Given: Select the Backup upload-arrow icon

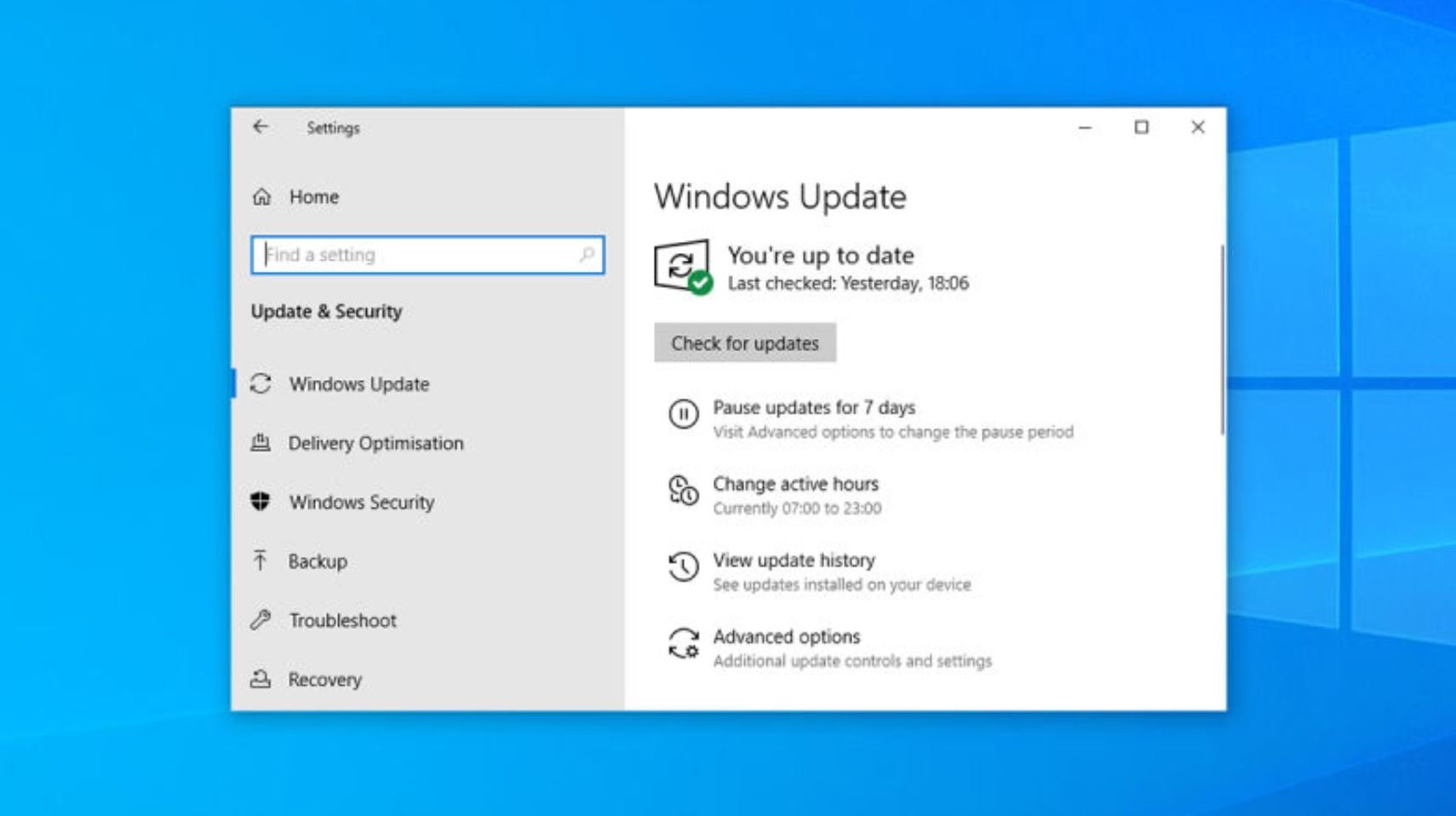Looking at the screenshot, I should pyautogui.click(x=262, y=561).
